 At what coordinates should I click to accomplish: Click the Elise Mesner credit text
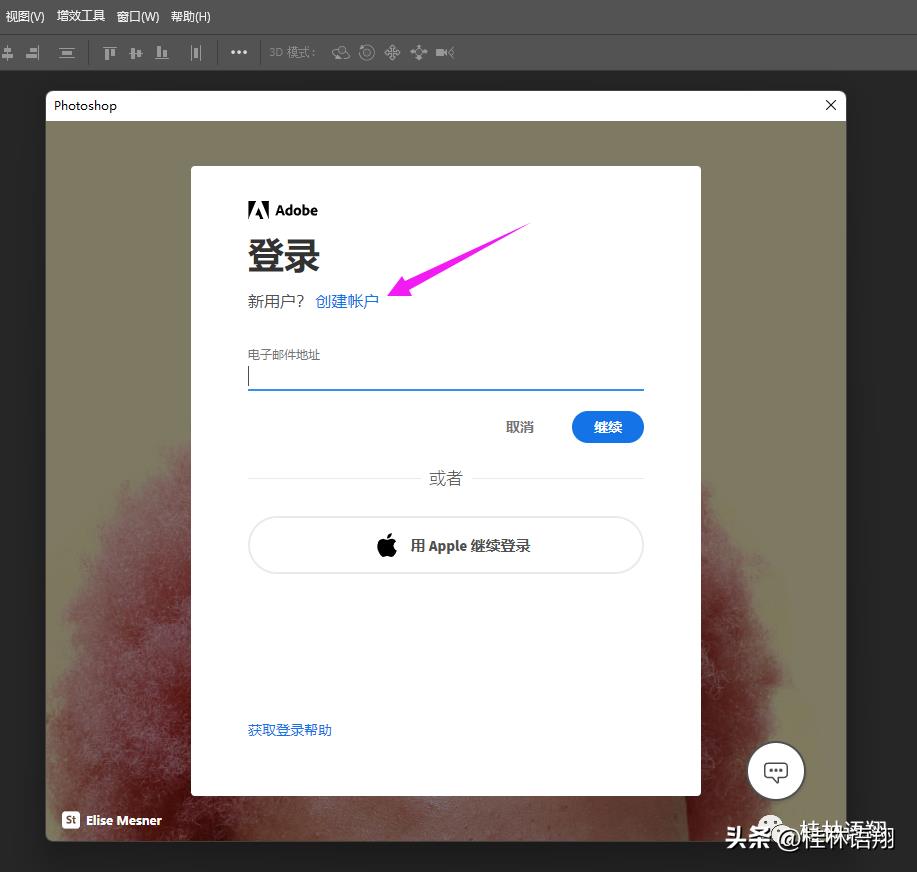pyautogui.click(x=124, y=821)
